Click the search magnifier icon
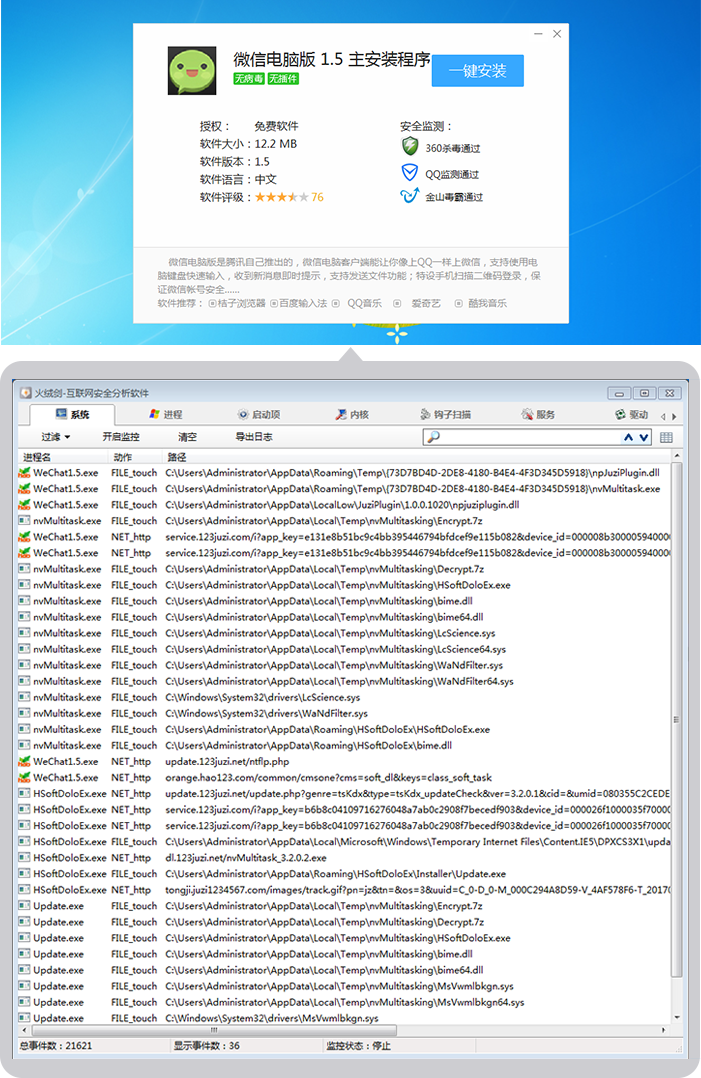Screen dimensions: 701x1078 (x=433, y=437)
